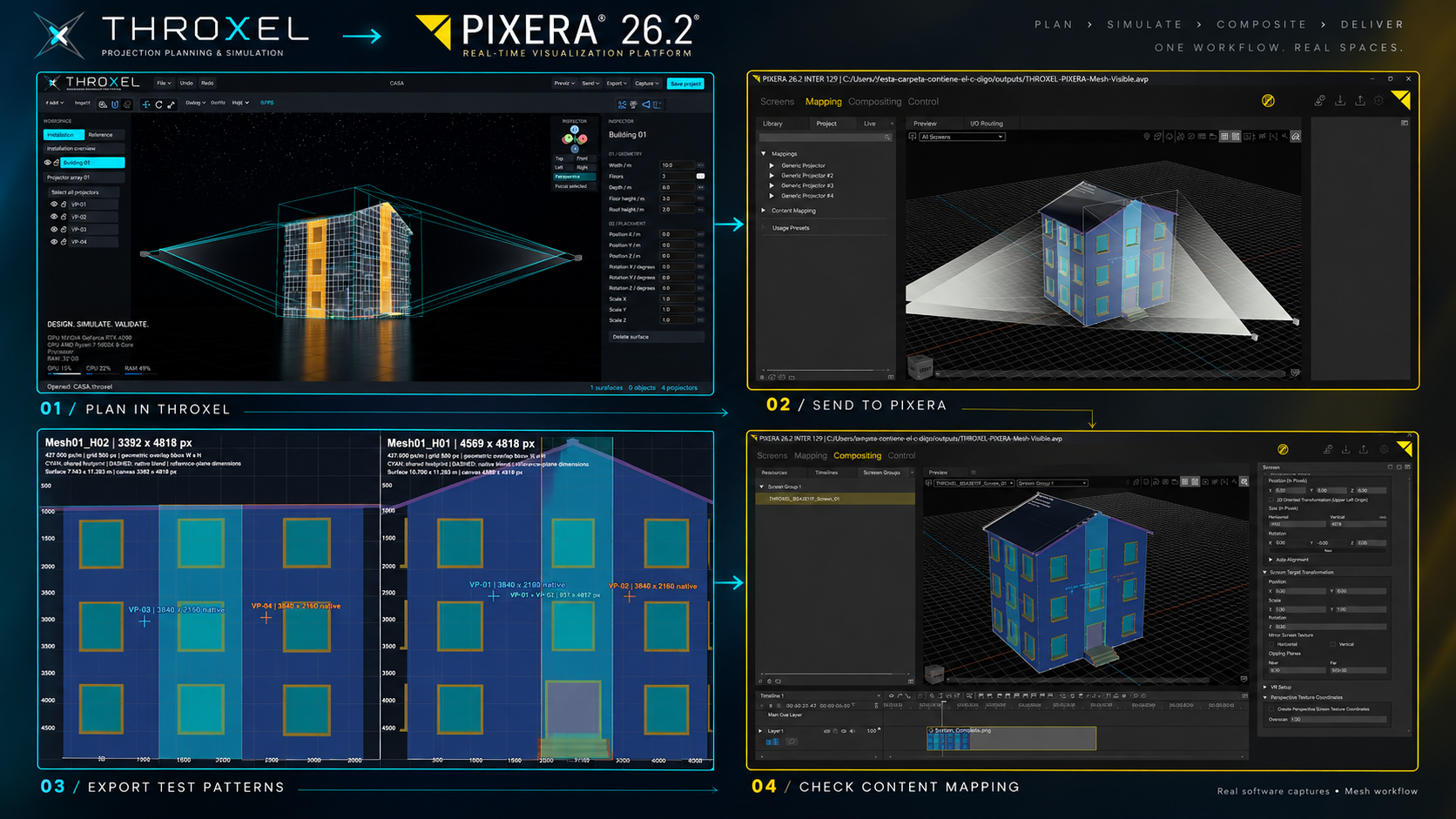Open the I/O Routing tab
This screenshot has height=819, width=1456.
[986, 124]
